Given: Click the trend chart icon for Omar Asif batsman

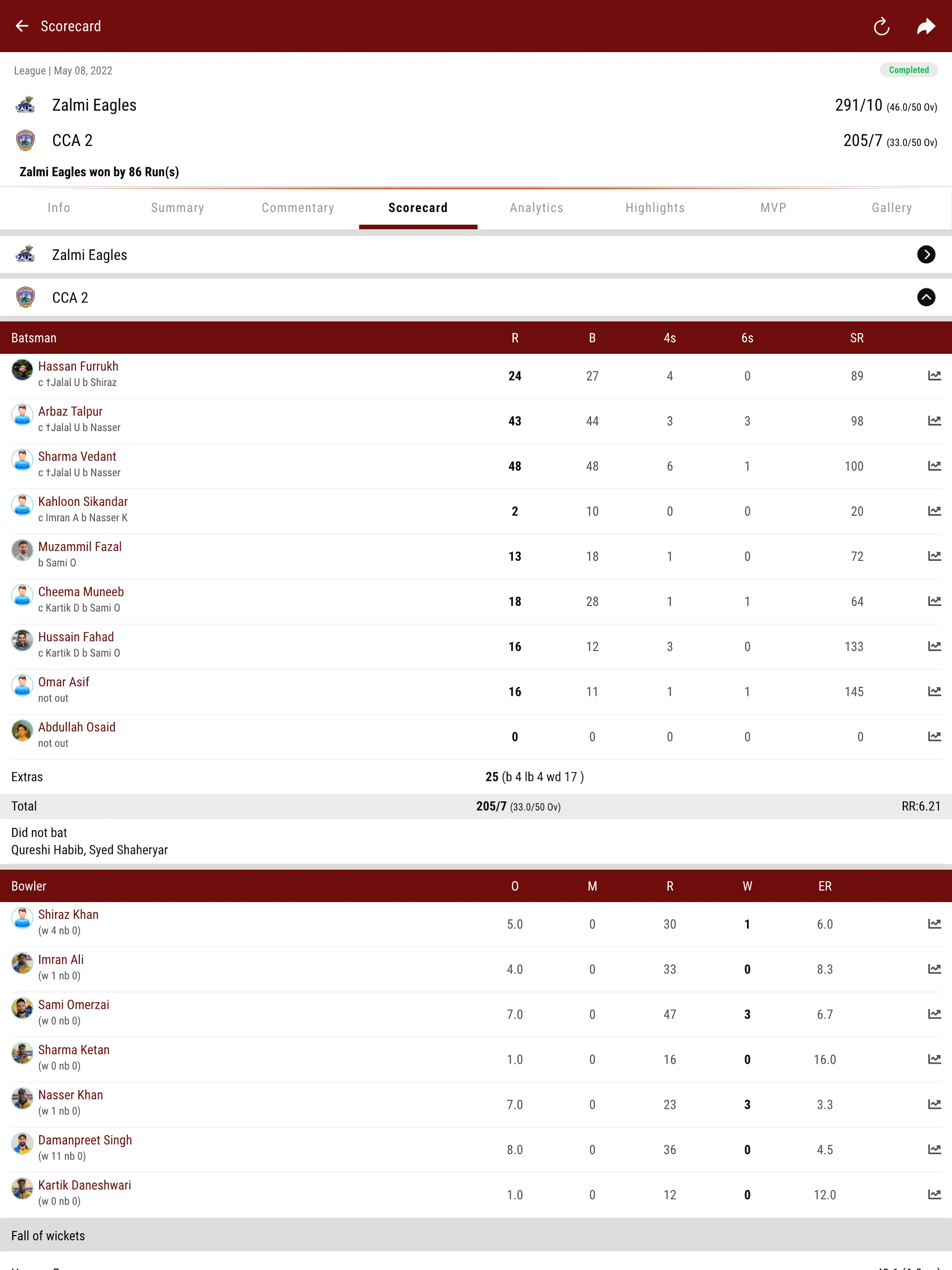Looking at the screenshot, I should point(930,691).
